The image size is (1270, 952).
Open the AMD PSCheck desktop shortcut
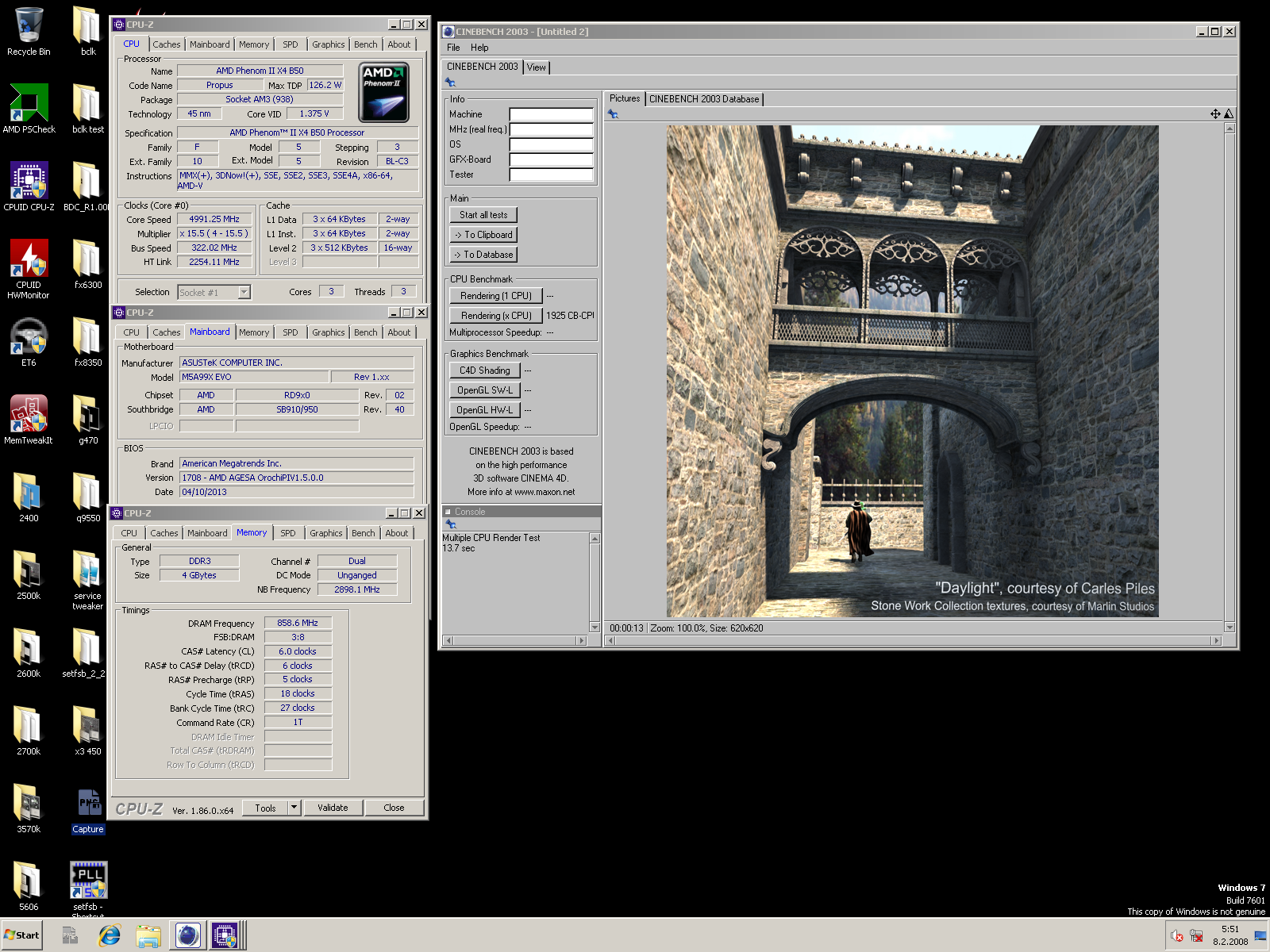[29, 109]
